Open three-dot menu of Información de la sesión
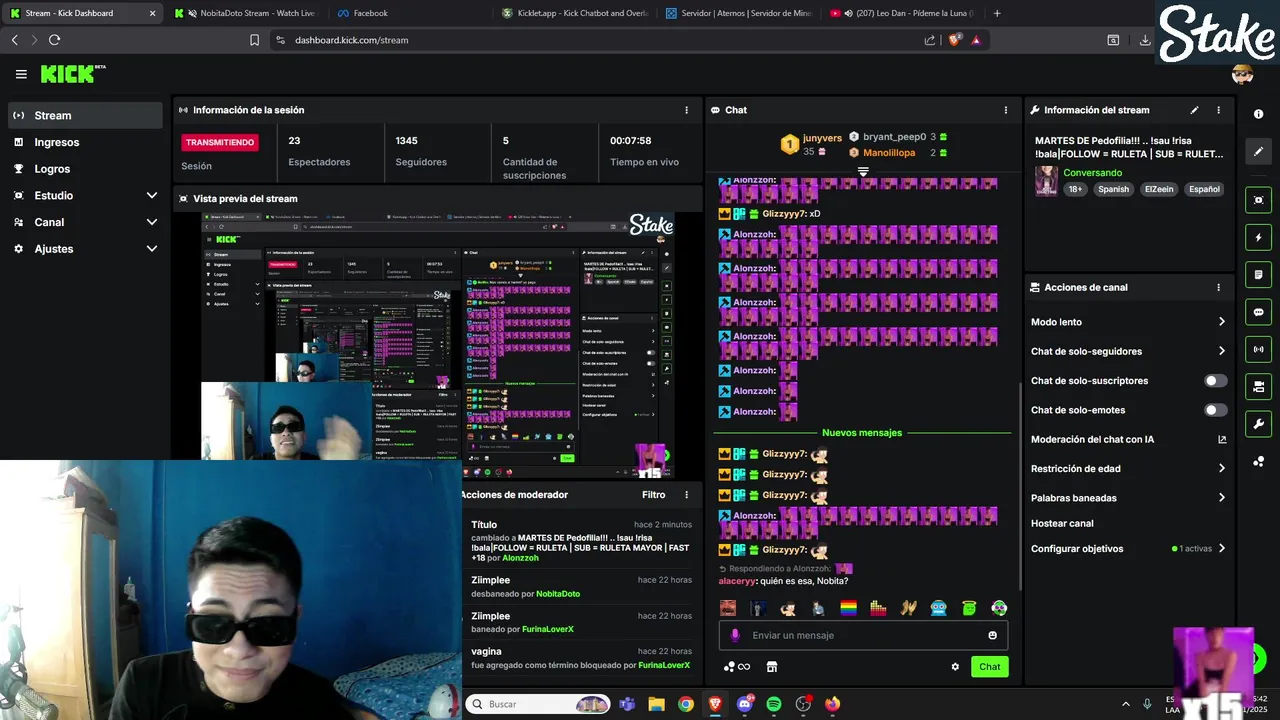 686,110
